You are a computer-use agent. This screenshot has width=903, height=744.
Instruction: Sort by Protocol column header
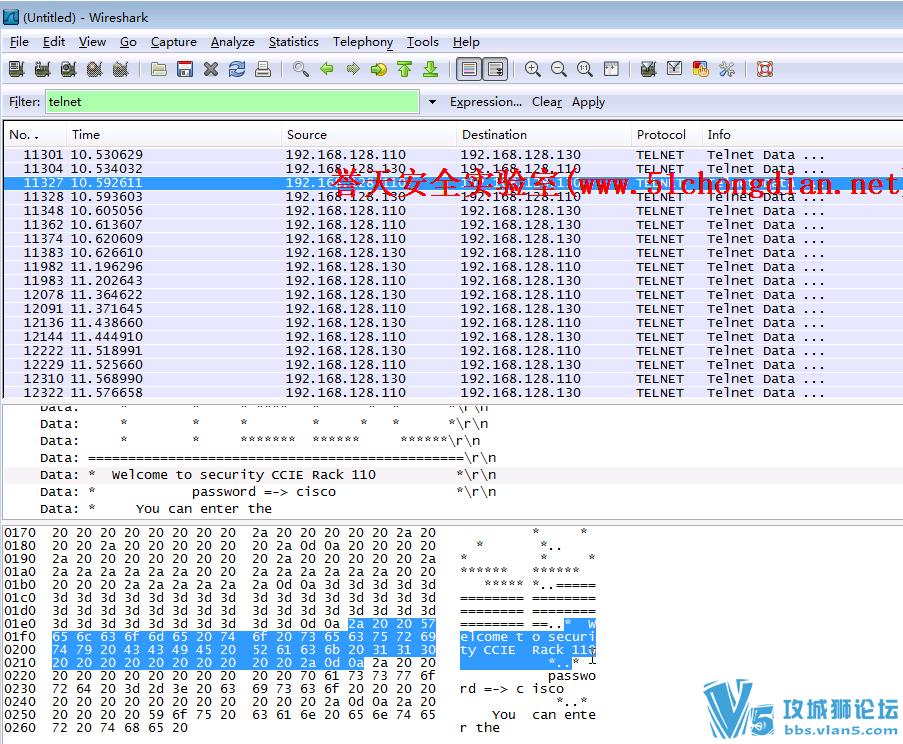point(667,135)
